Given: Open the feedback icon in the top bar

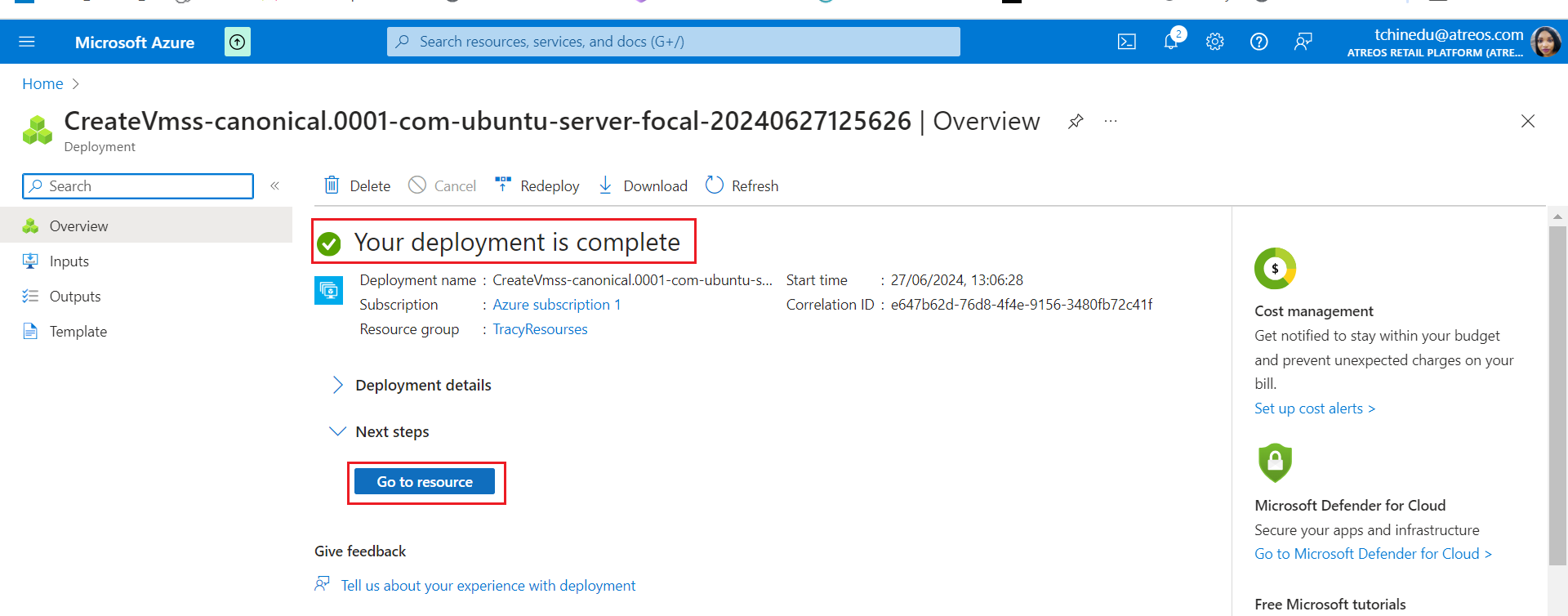Looking at the screenshot, I should [x=1303, y=42].
